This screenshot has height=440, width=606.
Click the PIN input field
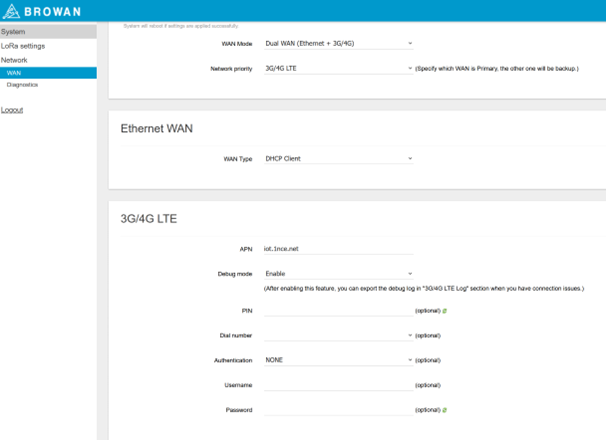pyautogui.click(x=339, y=311)
